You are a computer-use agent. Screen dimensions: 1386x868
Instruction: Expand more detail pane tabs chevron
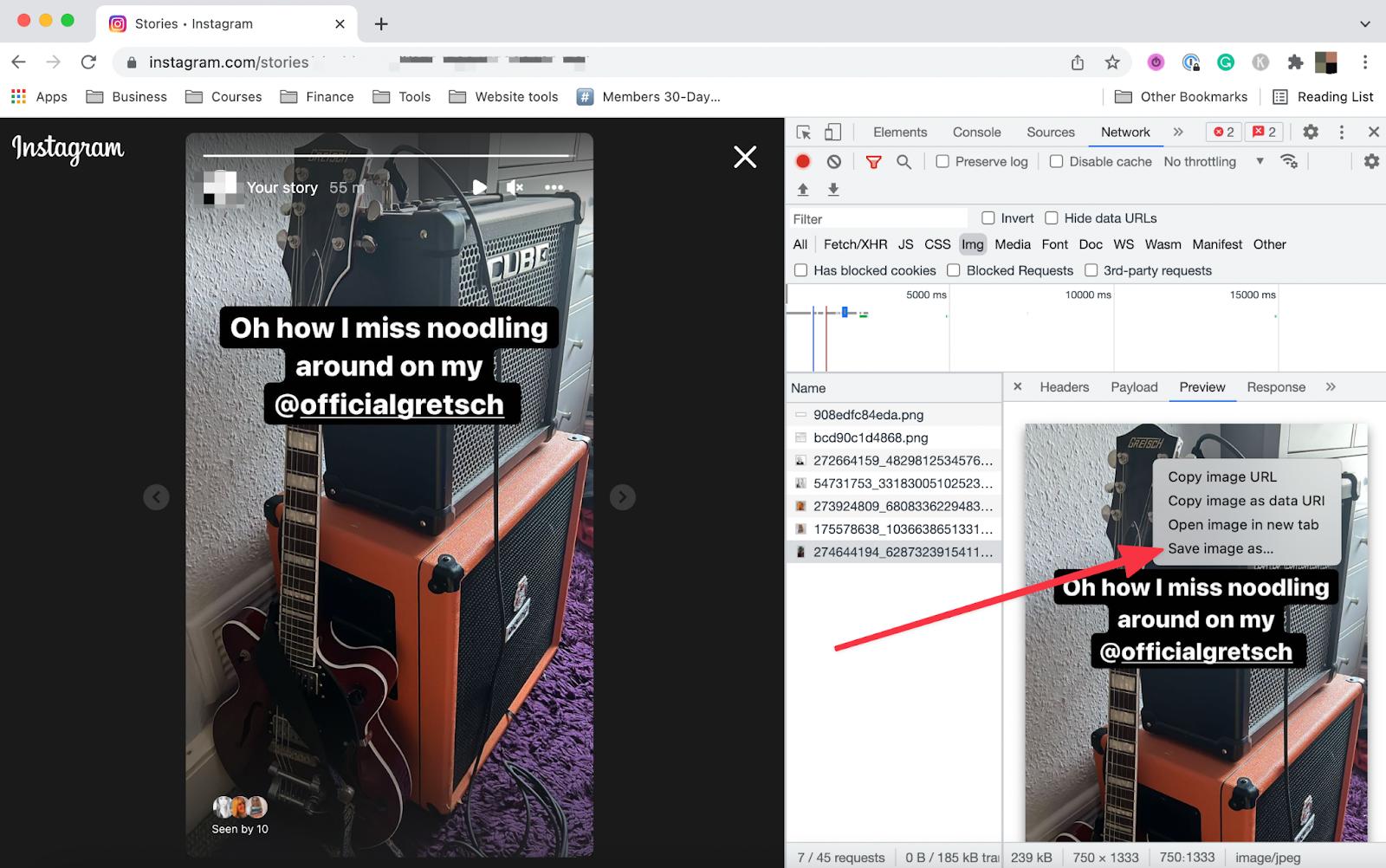tap(1331, 386)
